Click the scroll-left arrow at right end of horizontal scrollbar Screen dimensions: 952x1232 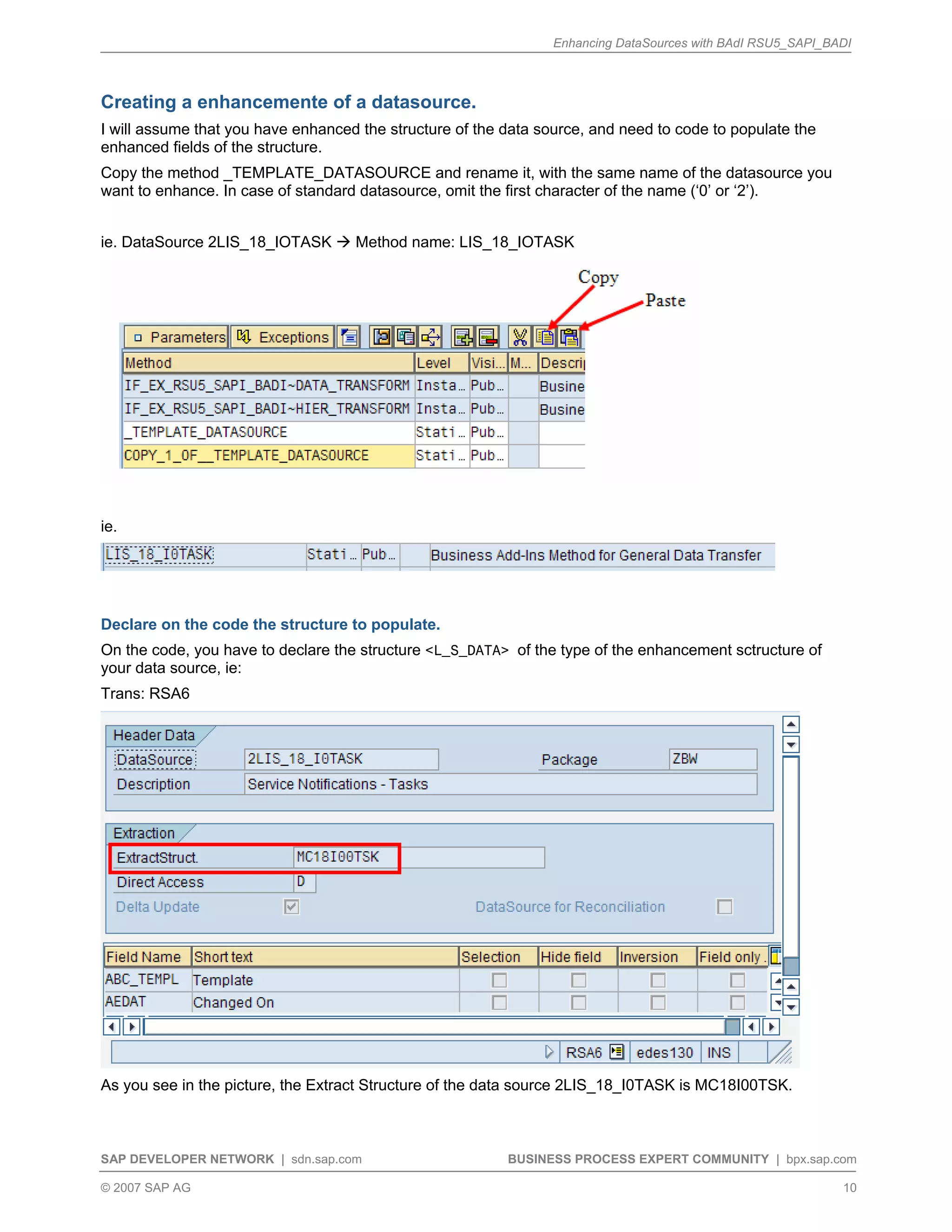point(751,1027)
